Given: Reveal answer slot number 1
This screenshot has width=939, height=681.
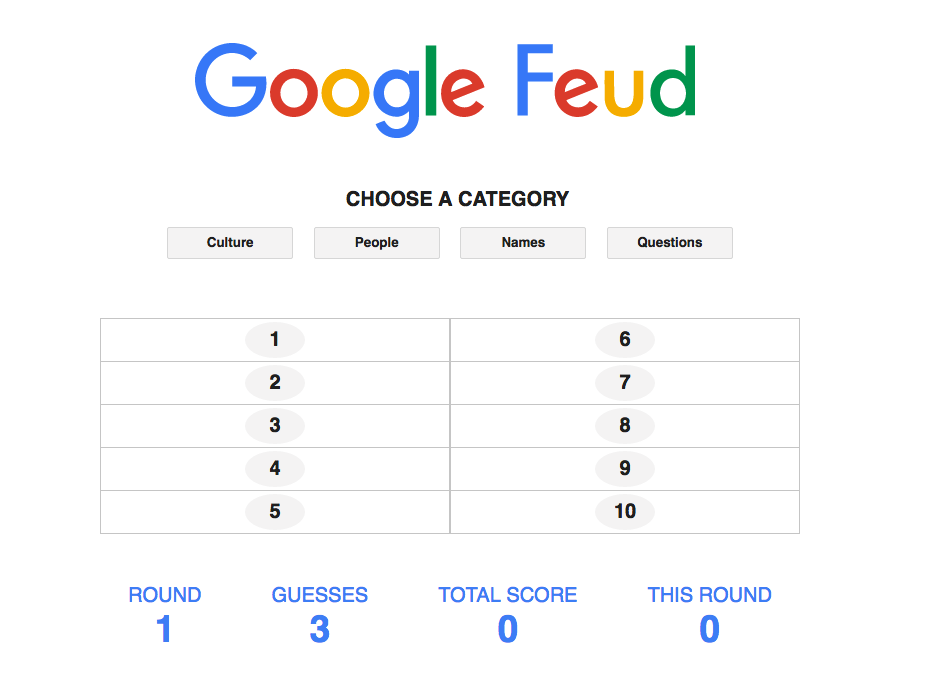Looking at the screenshot, I should (274, 339).
